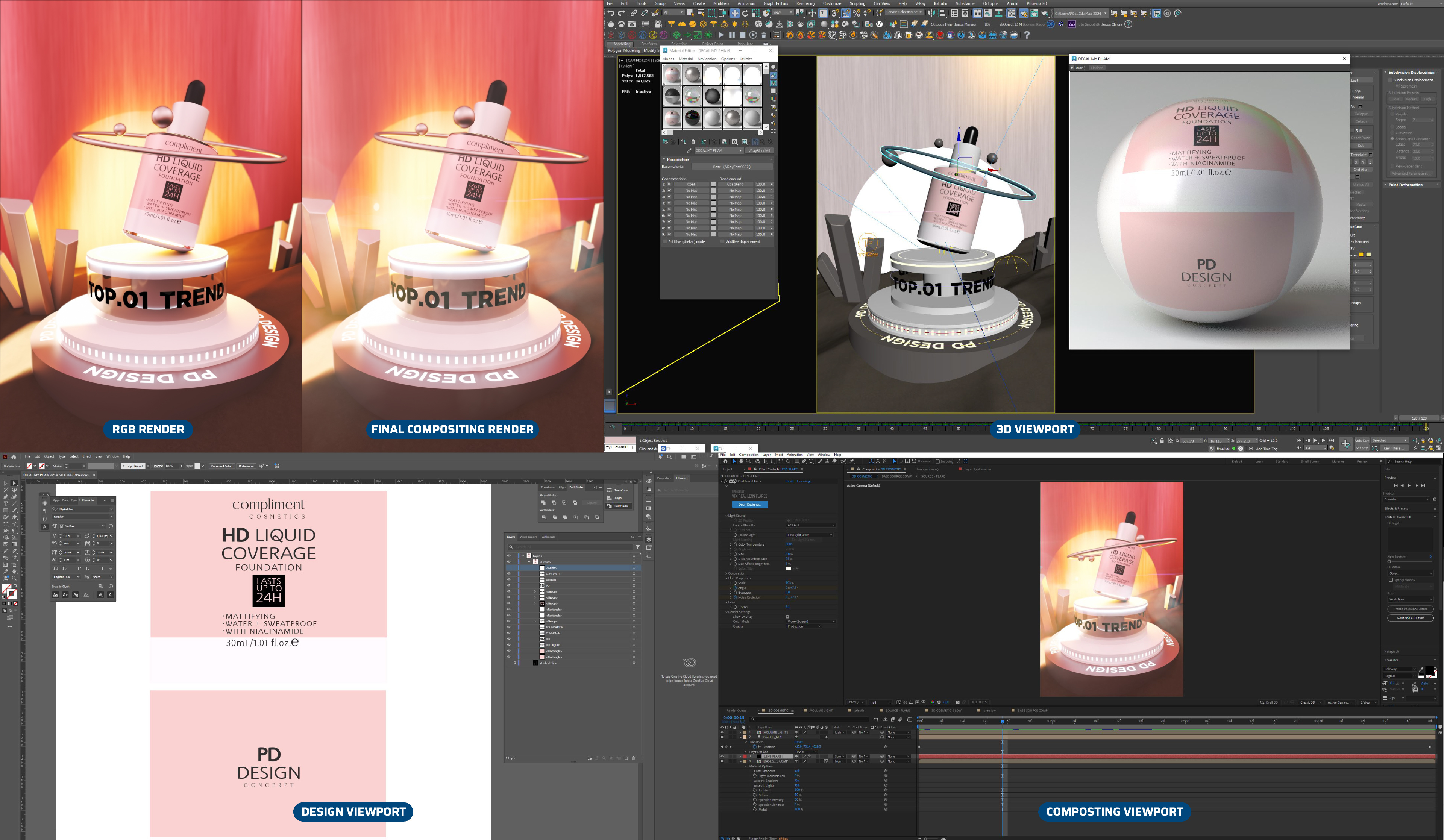Open the Regular font style dropdown in Illustrator

pos(83,516)
